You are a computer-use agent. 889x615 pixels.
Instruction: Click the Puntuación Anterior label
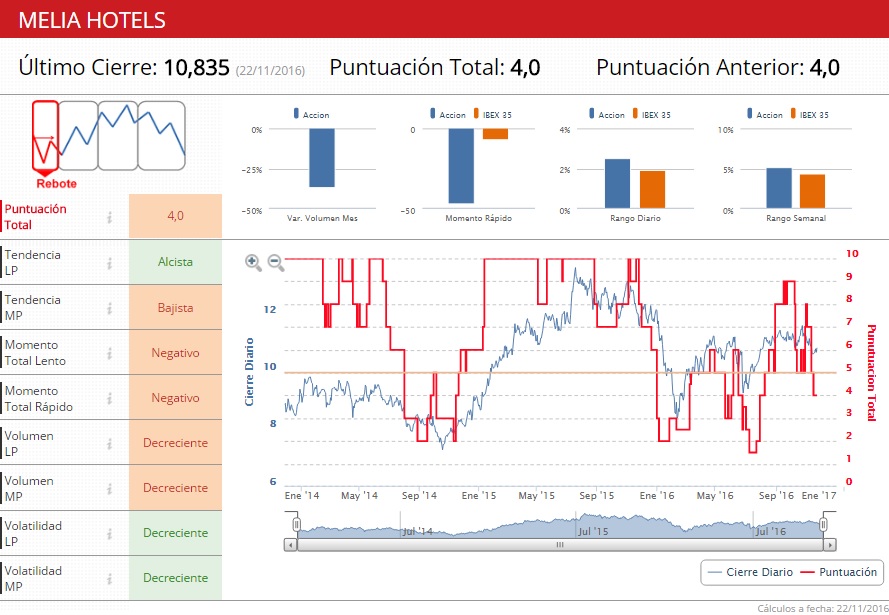[700, 67]
